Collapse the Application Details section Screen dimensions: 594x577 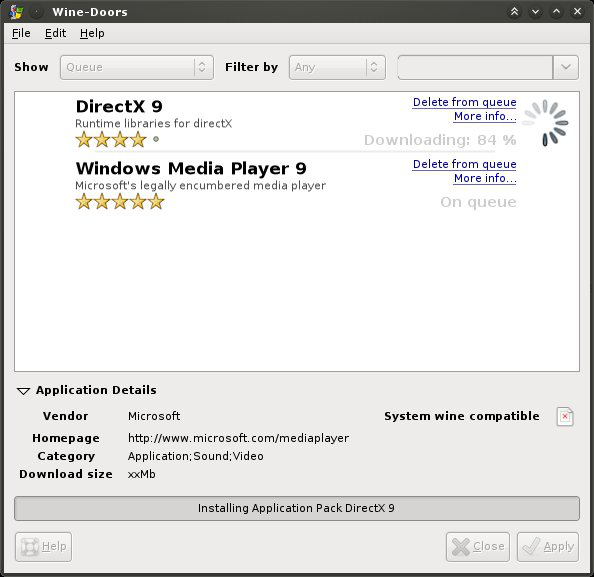23,391
